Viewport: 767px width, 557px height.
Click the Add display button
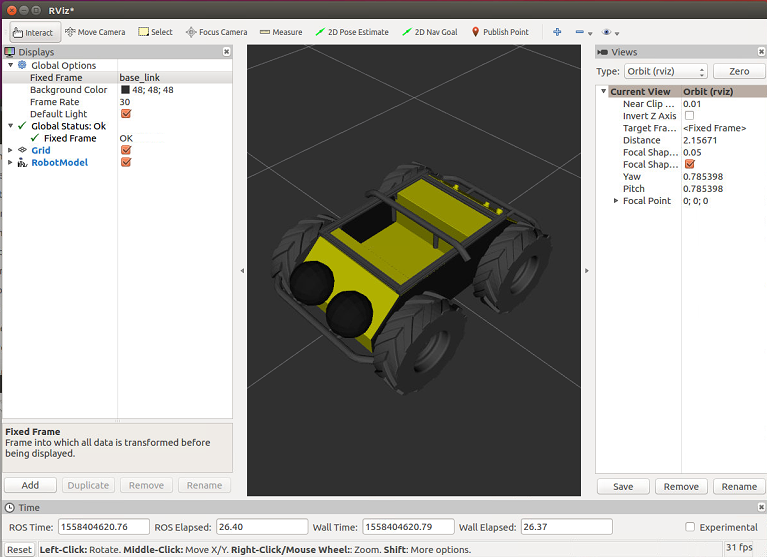point(30,485)
